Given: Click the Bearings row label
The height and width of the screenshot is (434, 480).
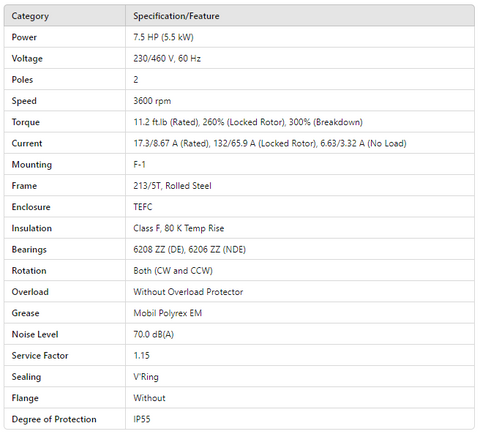Looking at the screenshot, I should coord(29,250).
